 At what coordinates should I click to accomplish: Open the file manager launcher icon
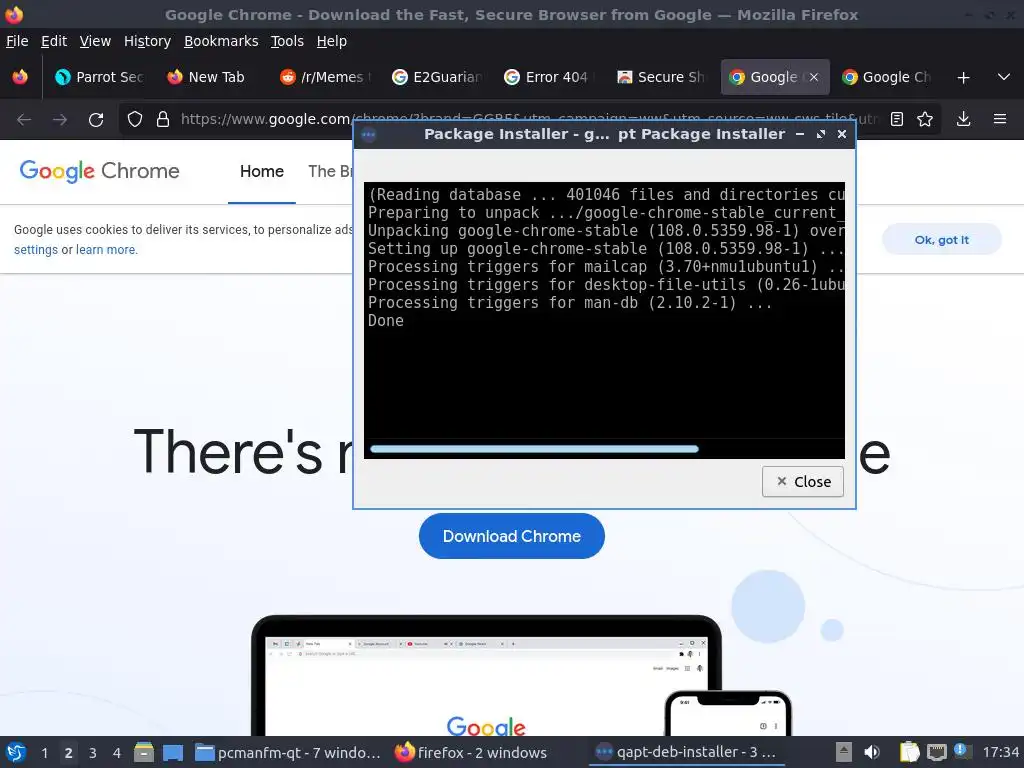click(144, 752)
